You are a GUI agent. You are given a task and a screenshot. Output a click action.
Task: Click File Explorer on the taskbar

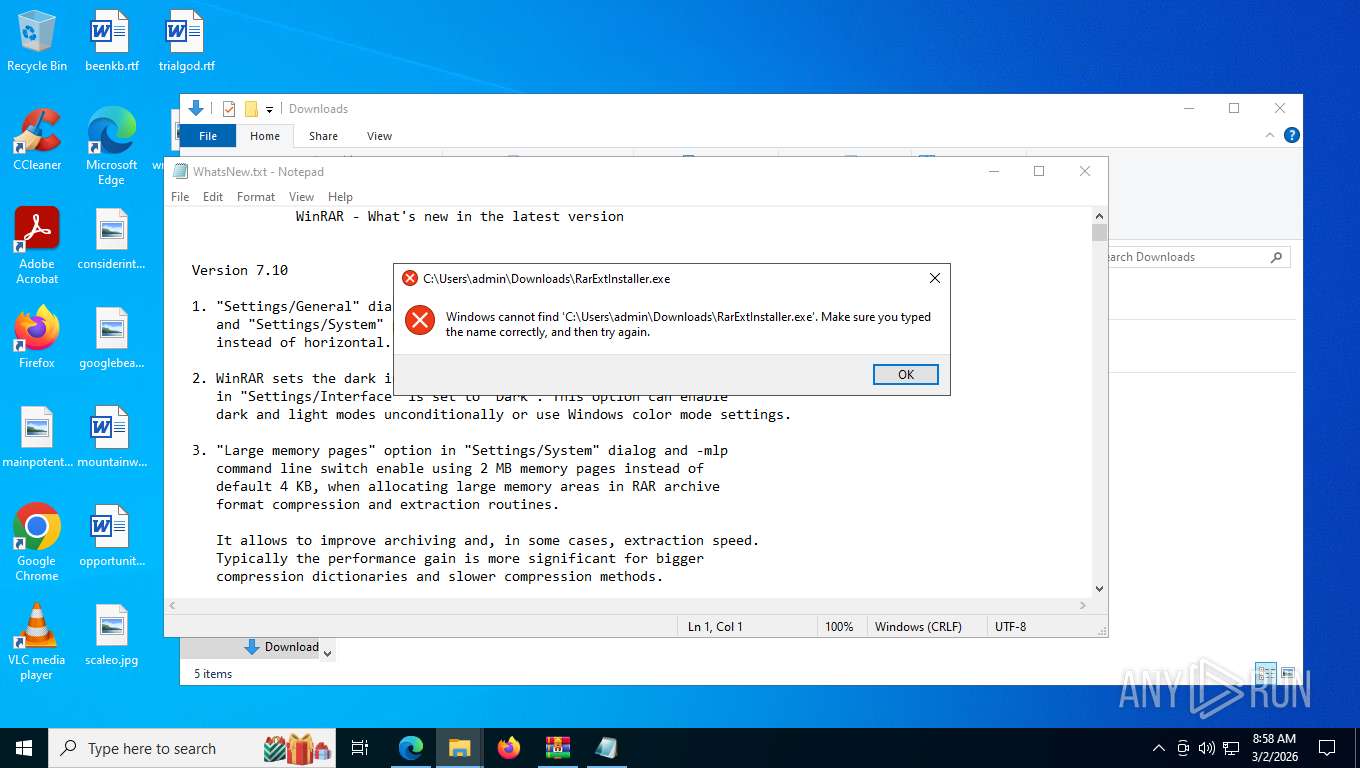point(459,748)
